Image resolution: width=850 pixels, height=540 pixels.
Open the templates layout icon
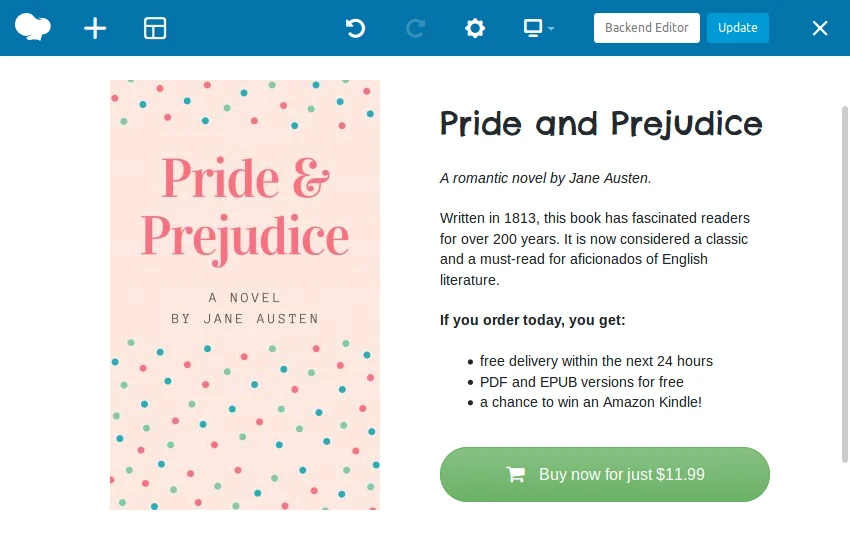point(155,28)
